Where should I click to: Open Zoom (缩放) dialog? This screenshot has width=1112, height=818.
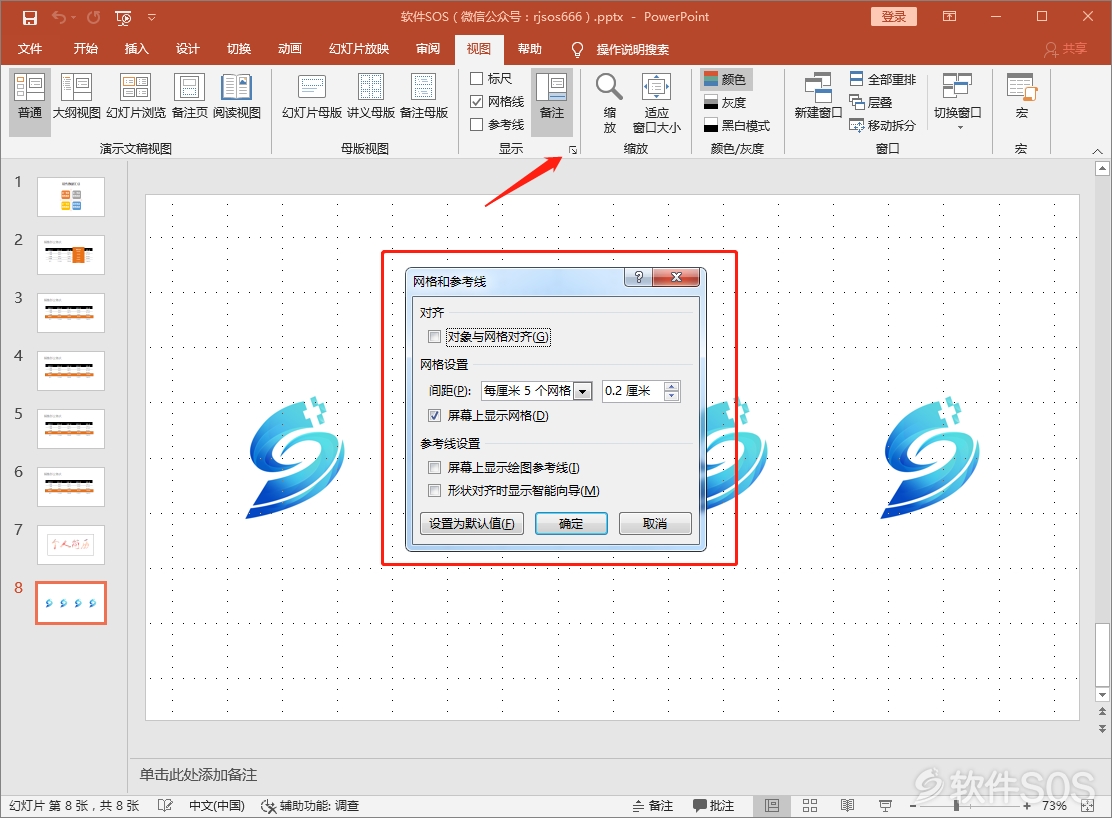coord(609,103)
